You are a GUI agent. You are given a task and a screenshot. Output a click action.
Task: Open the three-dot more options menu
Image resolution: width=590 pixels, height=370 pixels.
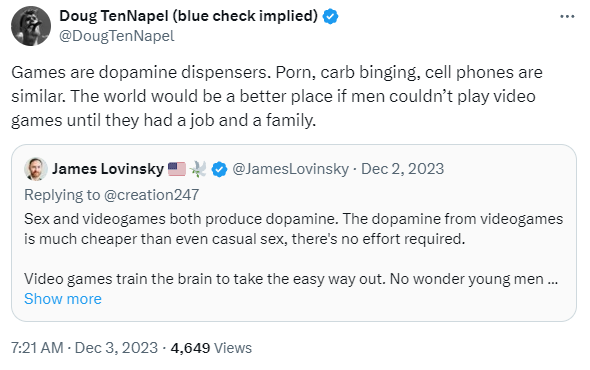pos(567,17)
